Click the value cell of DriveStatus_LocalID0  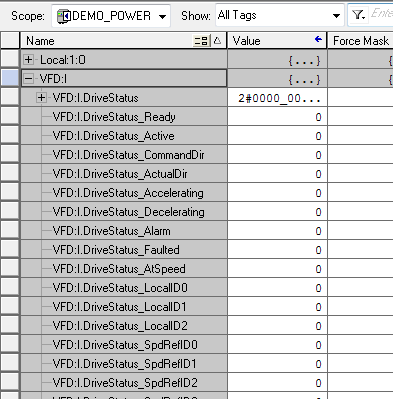(277, 288)
